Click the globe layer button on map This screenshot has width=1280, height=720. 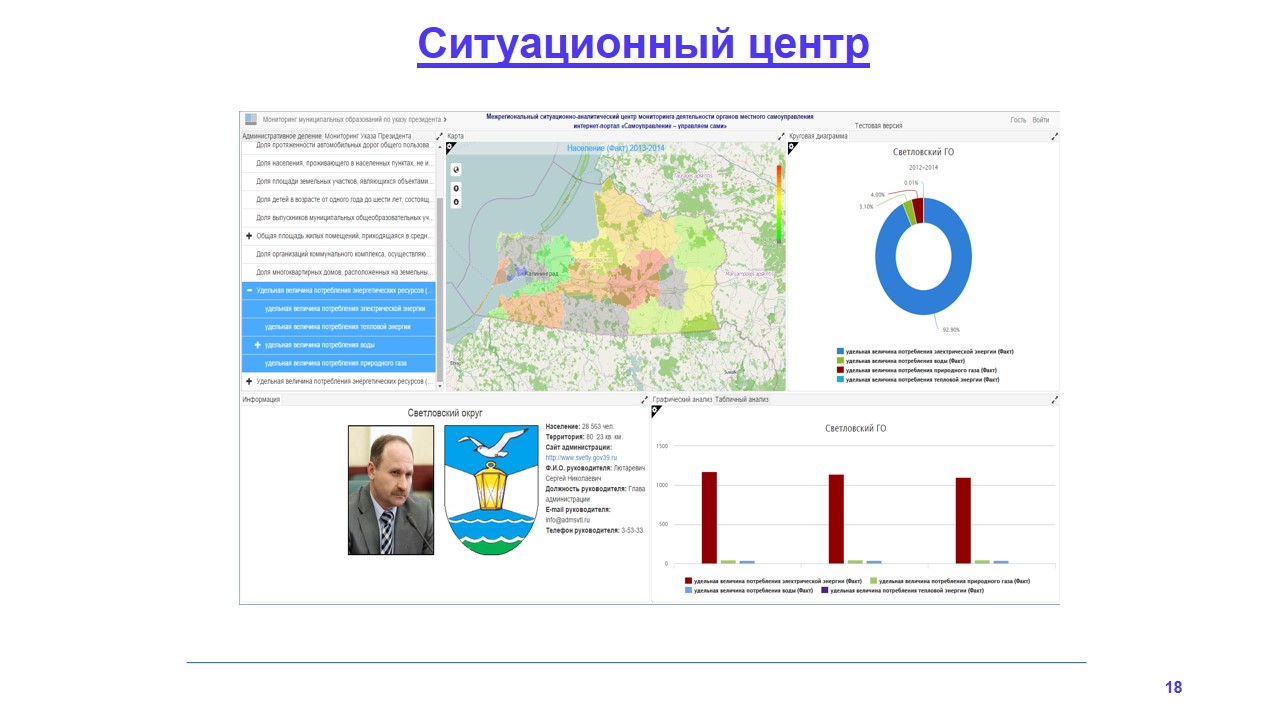pos(456,170)
